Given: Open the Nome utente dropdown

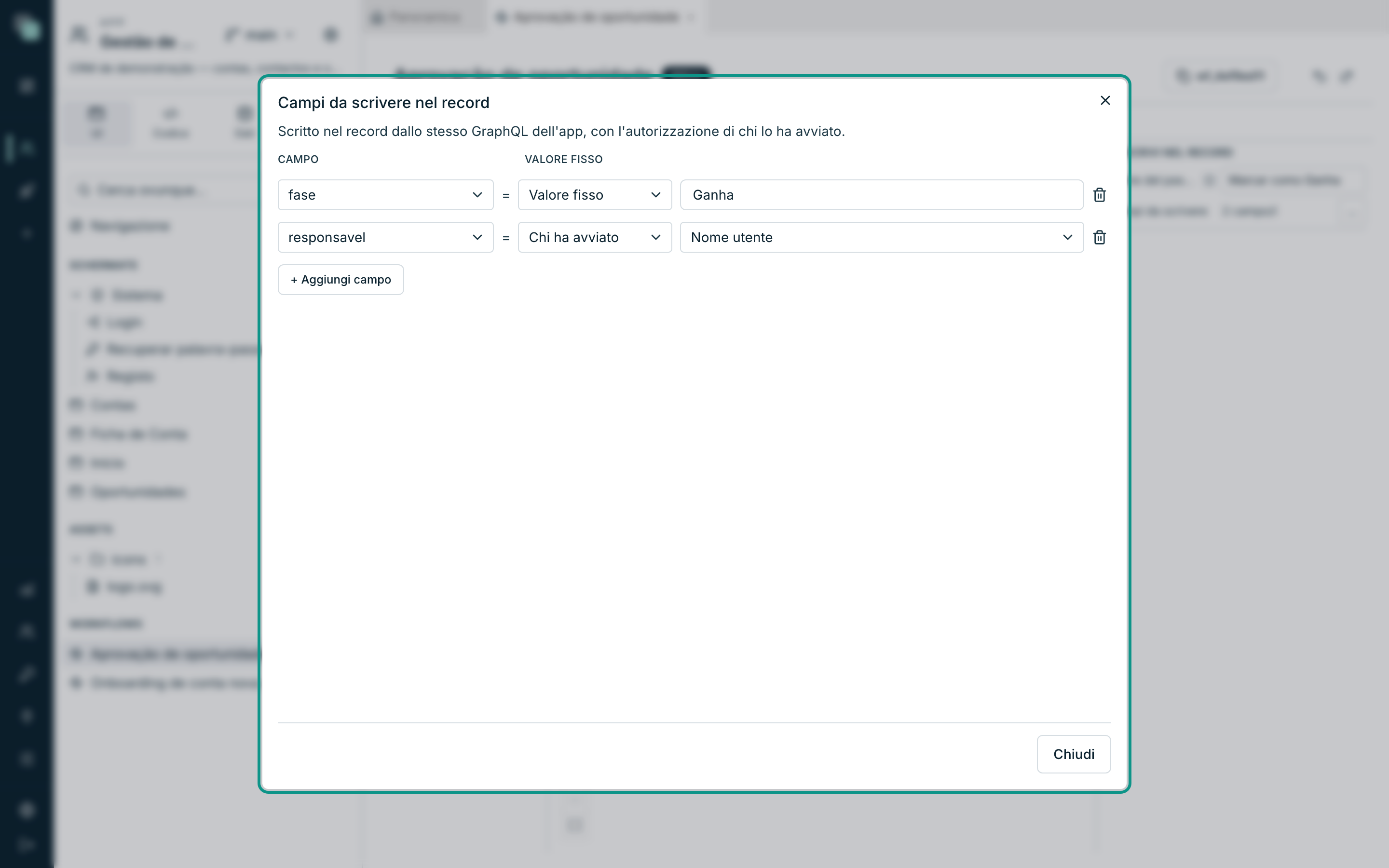Looking at the screenshot, I should pyautogui.click(x=882, y=237).
